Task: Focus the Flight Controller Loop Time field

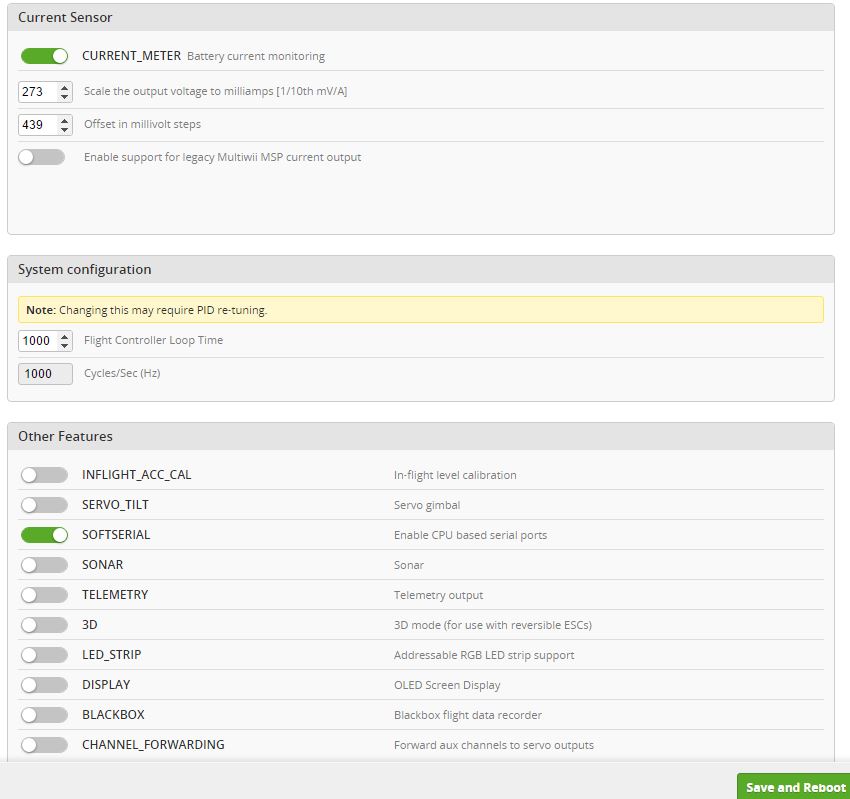Action: pyautogui.click(x=37, y=341)
